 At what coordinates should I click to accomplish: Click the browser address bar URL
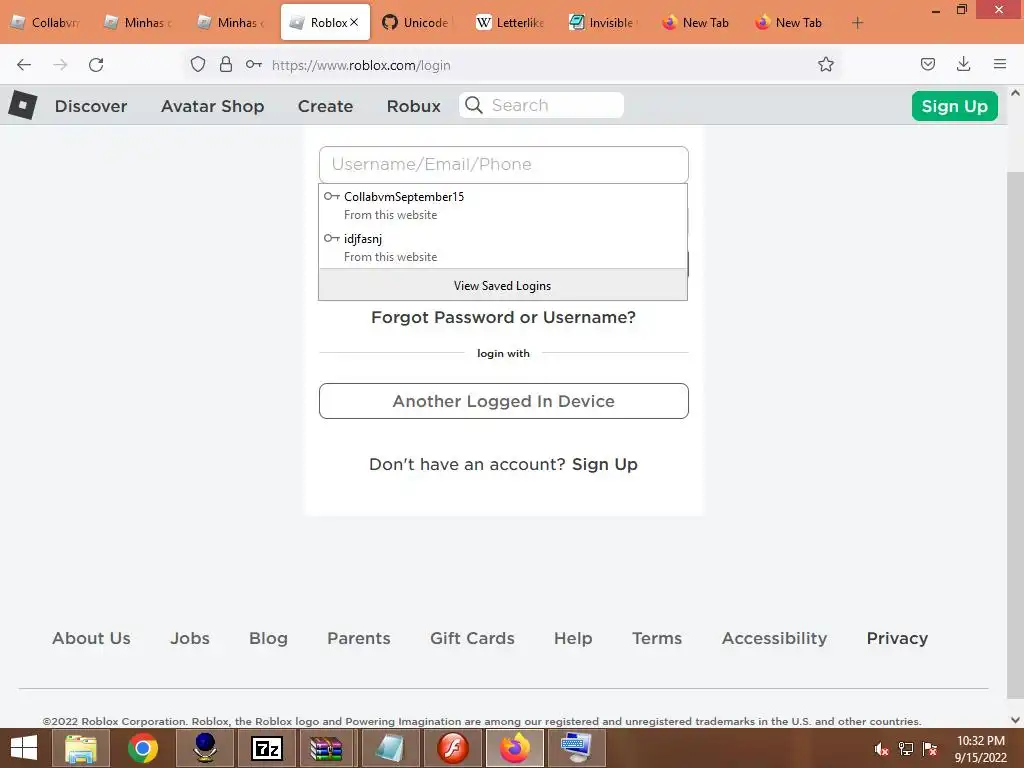click(x=361, y=65)
